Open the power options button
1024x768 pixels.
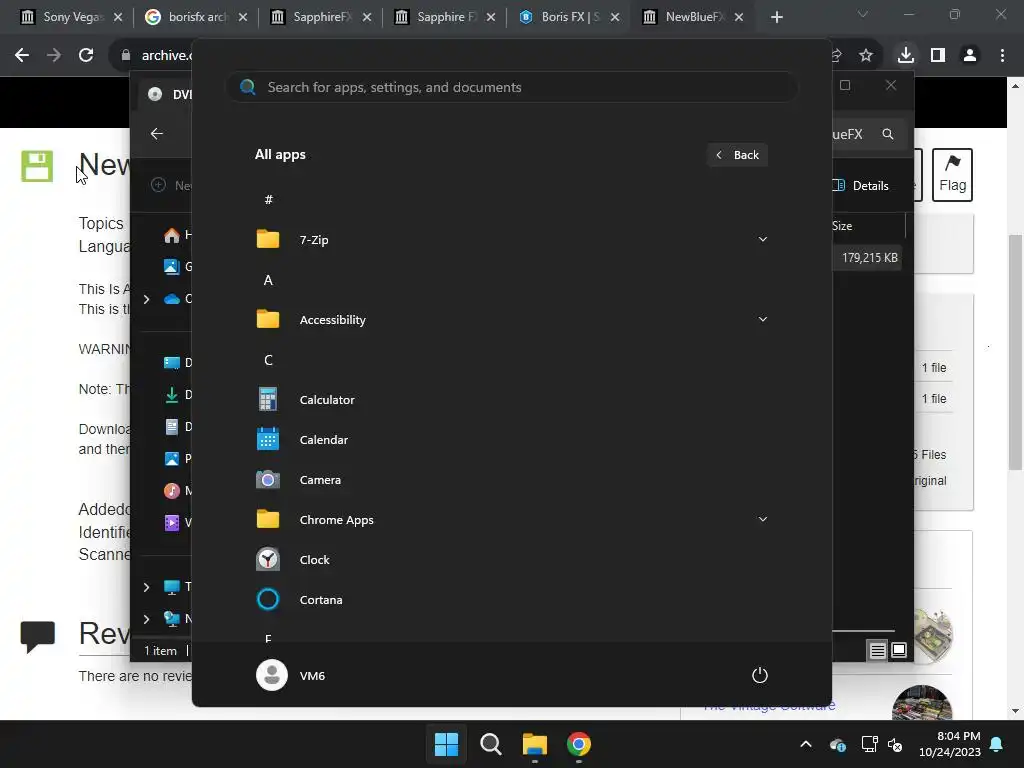[x=760, y=675]
